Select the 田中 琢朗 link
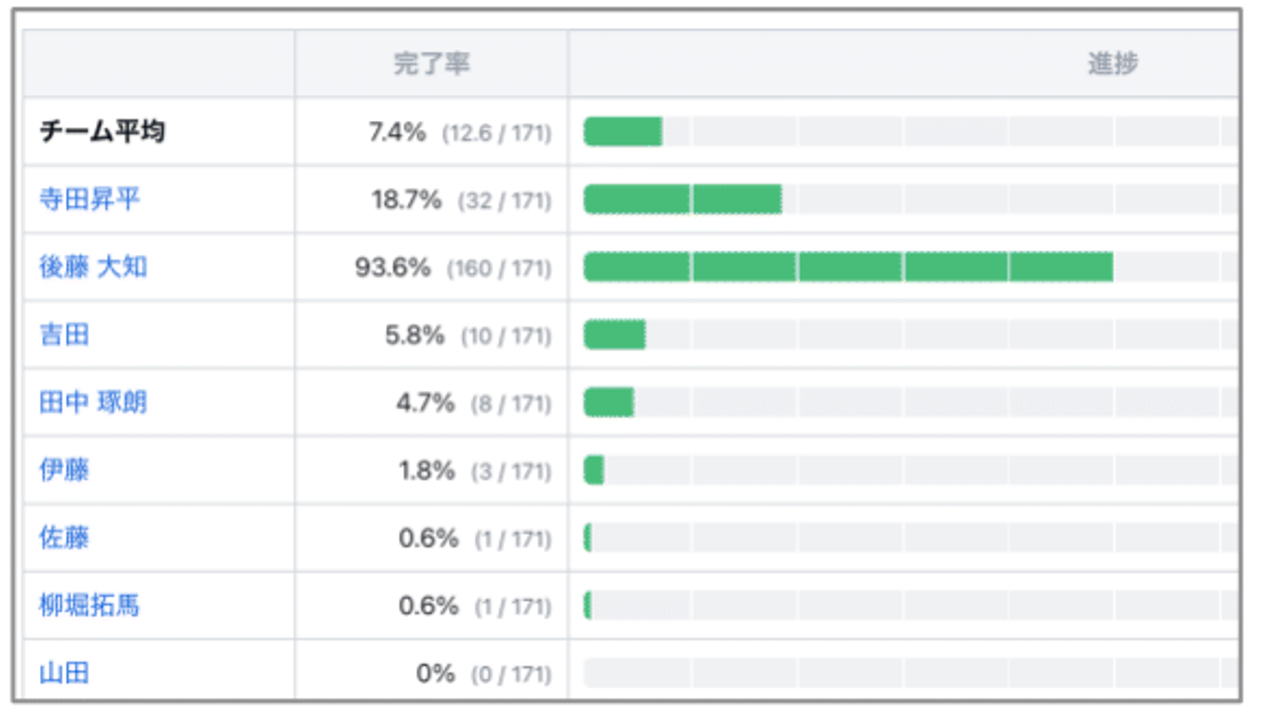Screen dimensions: 1271x716 pyautogui.click(x=93, y=403)
